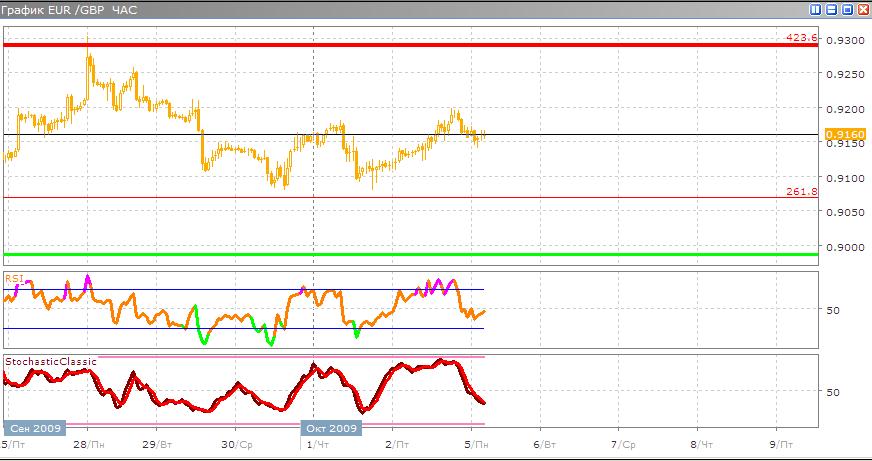This screenshot has height=461, width=872.
Task: Click the thick green support line
Action: tap(400, 254)
